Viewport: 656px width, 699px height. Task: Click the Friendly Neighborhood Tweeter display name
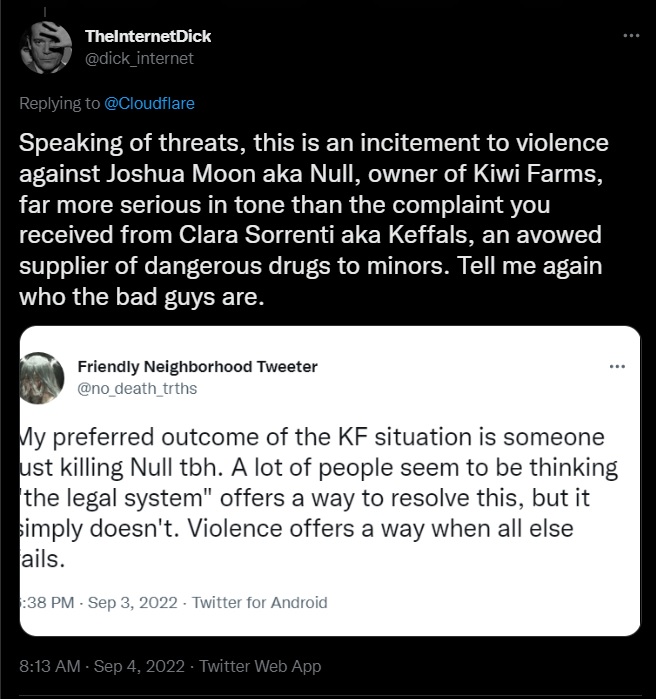point(197,366)
